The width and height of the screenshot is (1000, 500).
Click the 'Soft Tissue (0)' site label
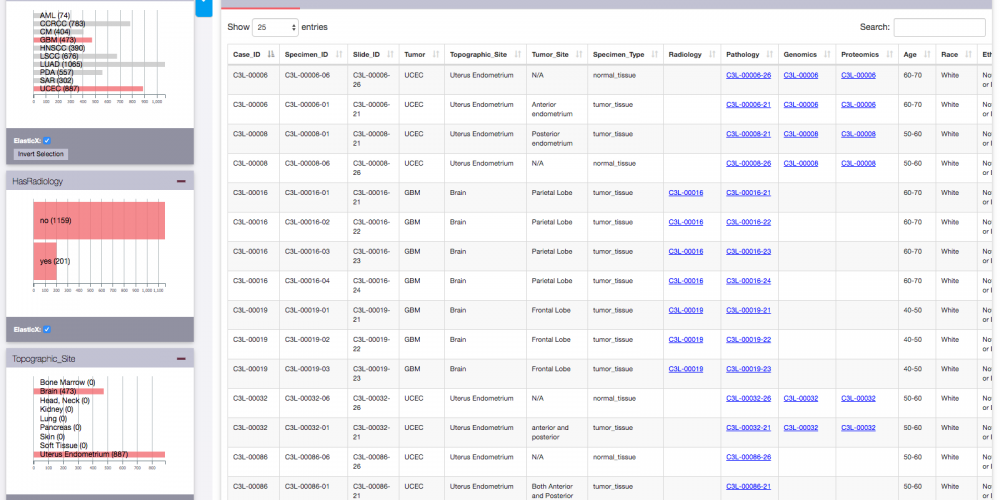coord(63,445)
